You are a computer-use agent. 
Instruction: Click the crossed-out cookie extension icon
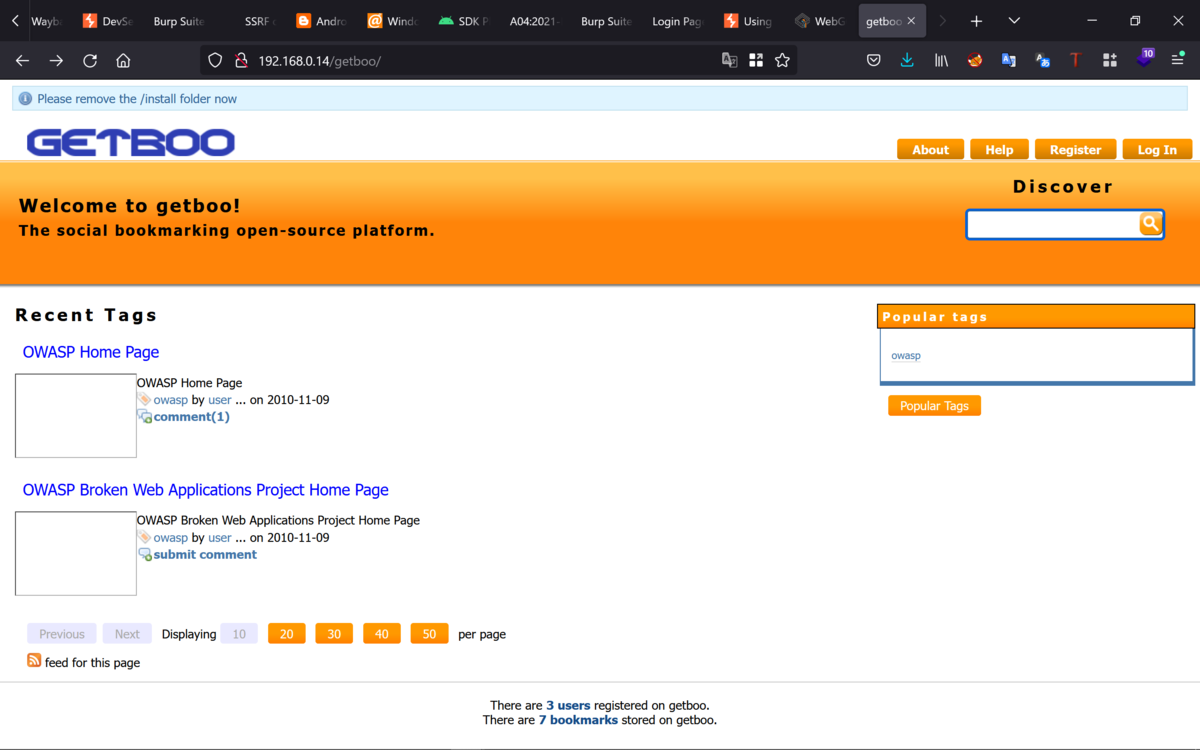[x=975, y=61]
